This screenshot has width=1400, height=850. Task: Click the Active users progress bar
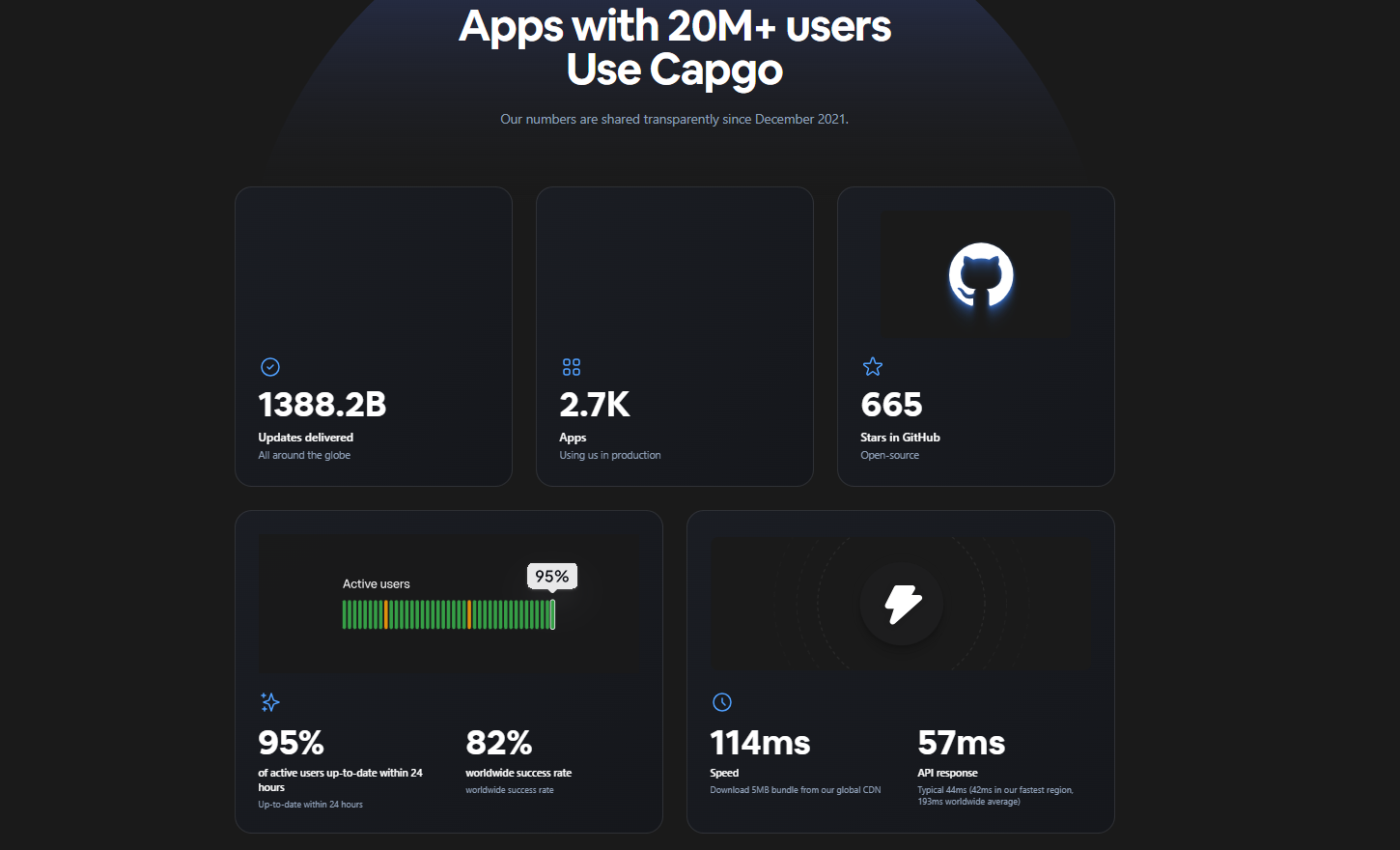coord(448,614)
